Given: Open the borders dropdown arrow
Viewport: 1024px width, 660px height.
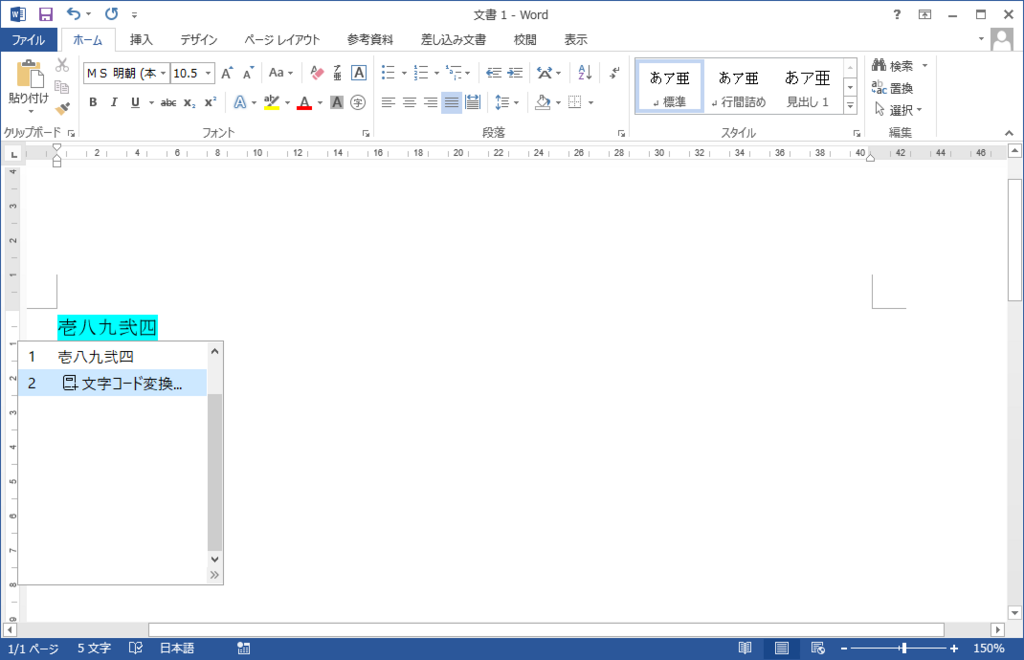Looking at the screenshot, I should [591, 102].
